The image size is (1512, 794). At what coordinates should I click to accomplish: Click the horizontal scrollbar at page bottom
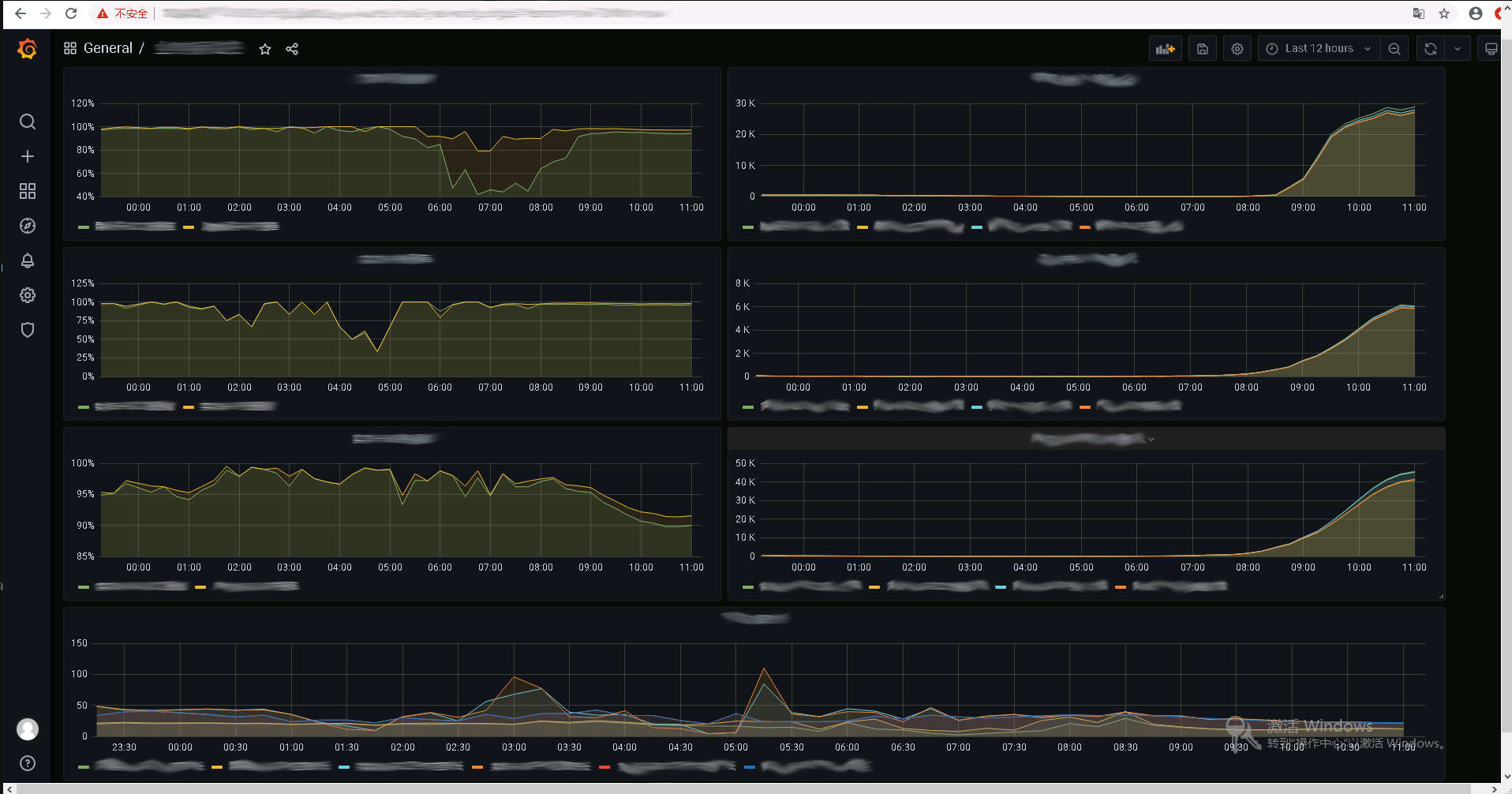[742, 788]
